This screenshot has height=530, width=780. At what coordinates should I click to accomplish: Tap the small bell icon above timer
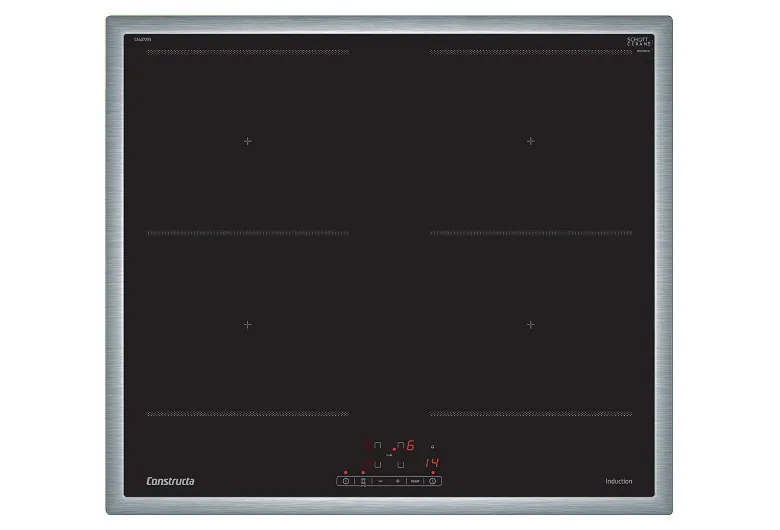[x=432, y=447]
